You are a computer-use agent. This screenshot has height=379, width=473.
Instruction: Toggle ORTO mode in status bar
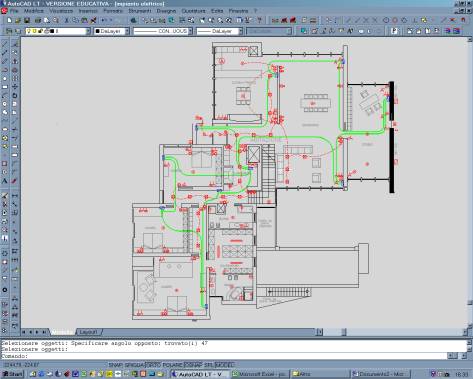point(154,365)
